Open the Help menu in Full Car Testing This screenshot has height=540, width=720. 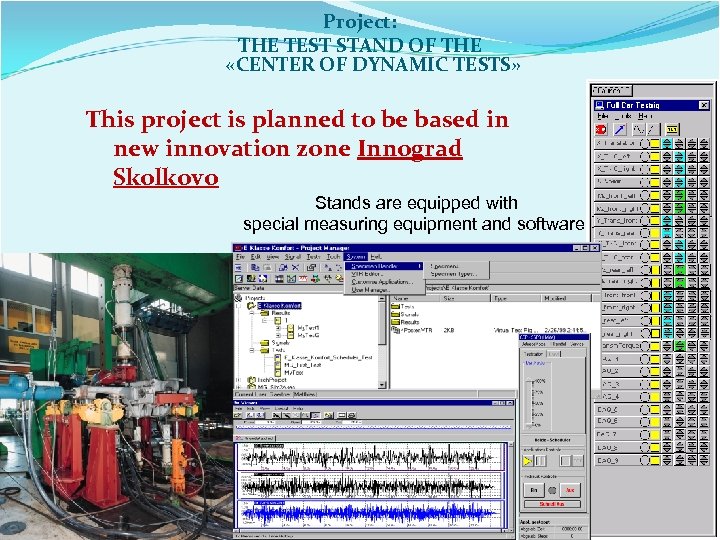click(x=645, y=116)
